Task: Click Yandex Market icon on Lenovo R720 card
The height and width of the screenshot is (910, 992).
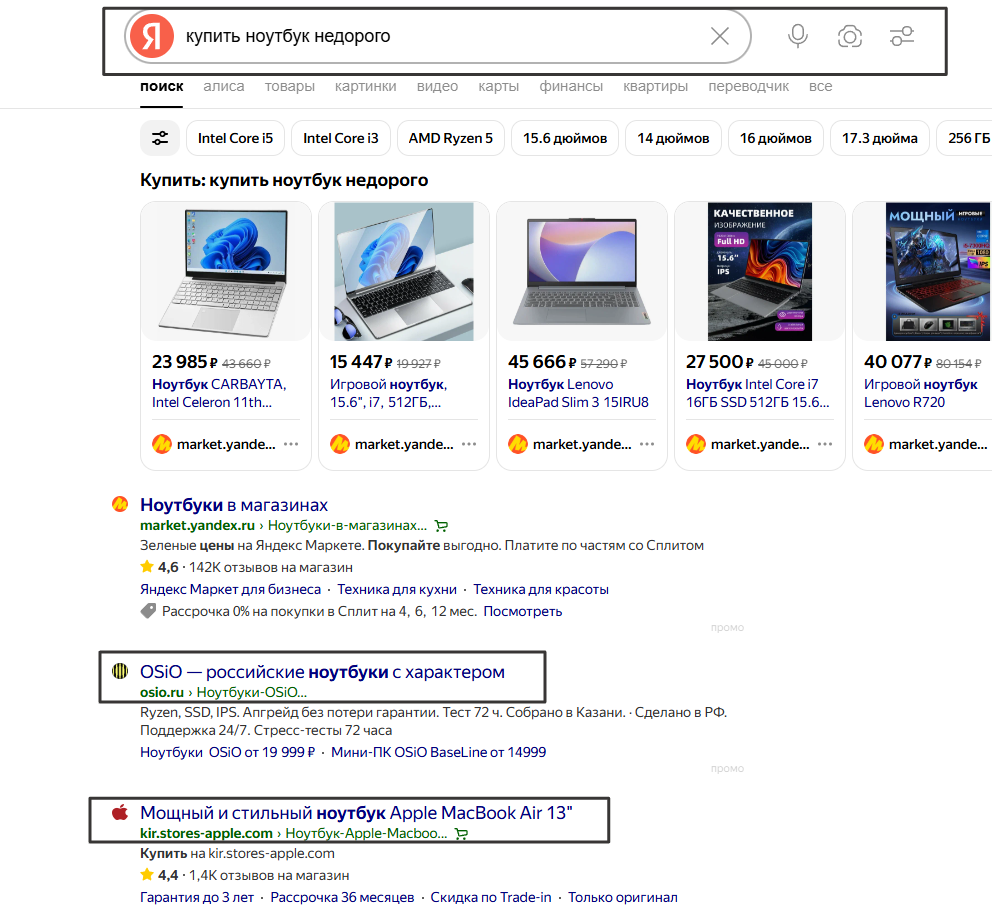Action: point(874,444)
